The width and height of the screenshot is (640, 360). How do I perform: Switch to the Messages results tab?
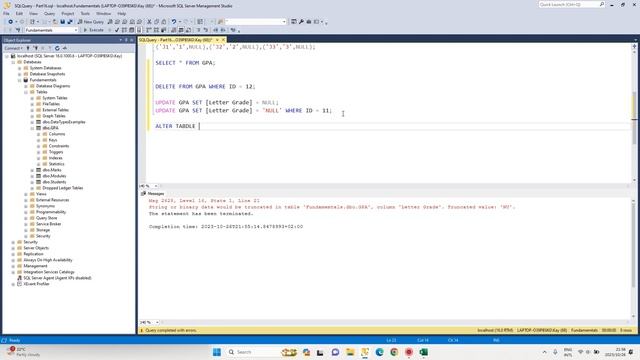[x=153, y=193]
